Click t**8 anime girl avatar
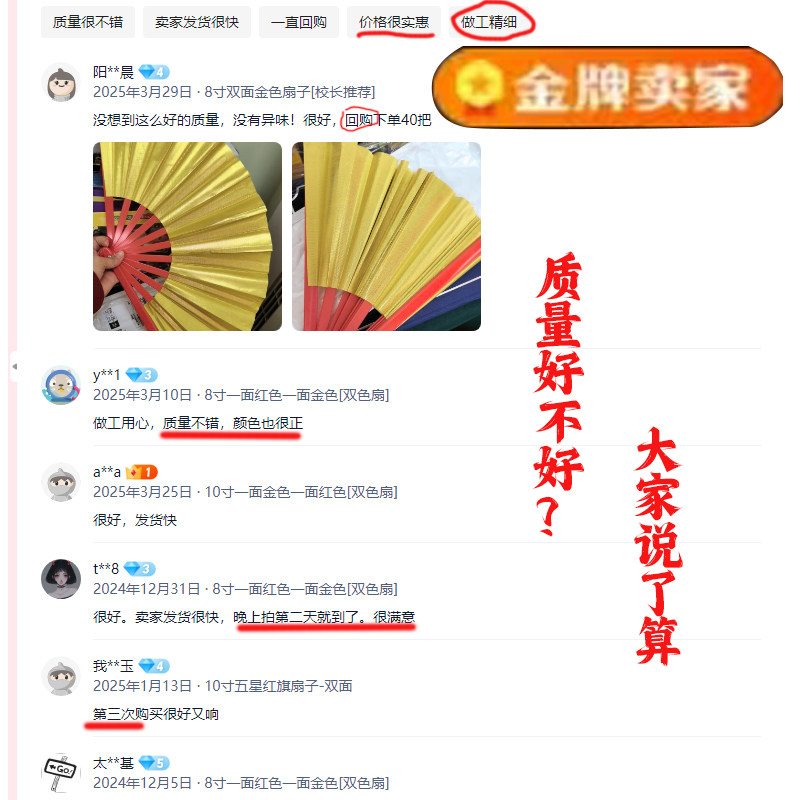 [61, 579]
